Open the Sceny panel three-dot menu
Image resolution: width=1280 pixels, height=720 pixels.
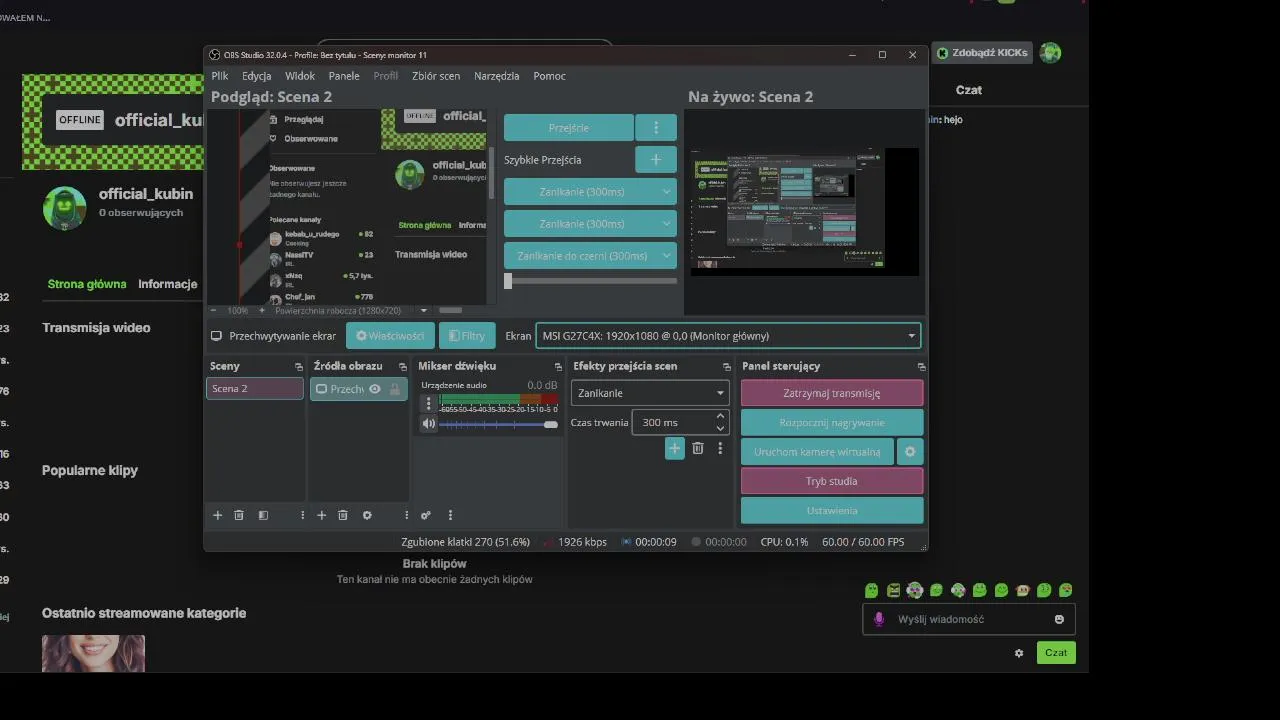pos(302,515)
